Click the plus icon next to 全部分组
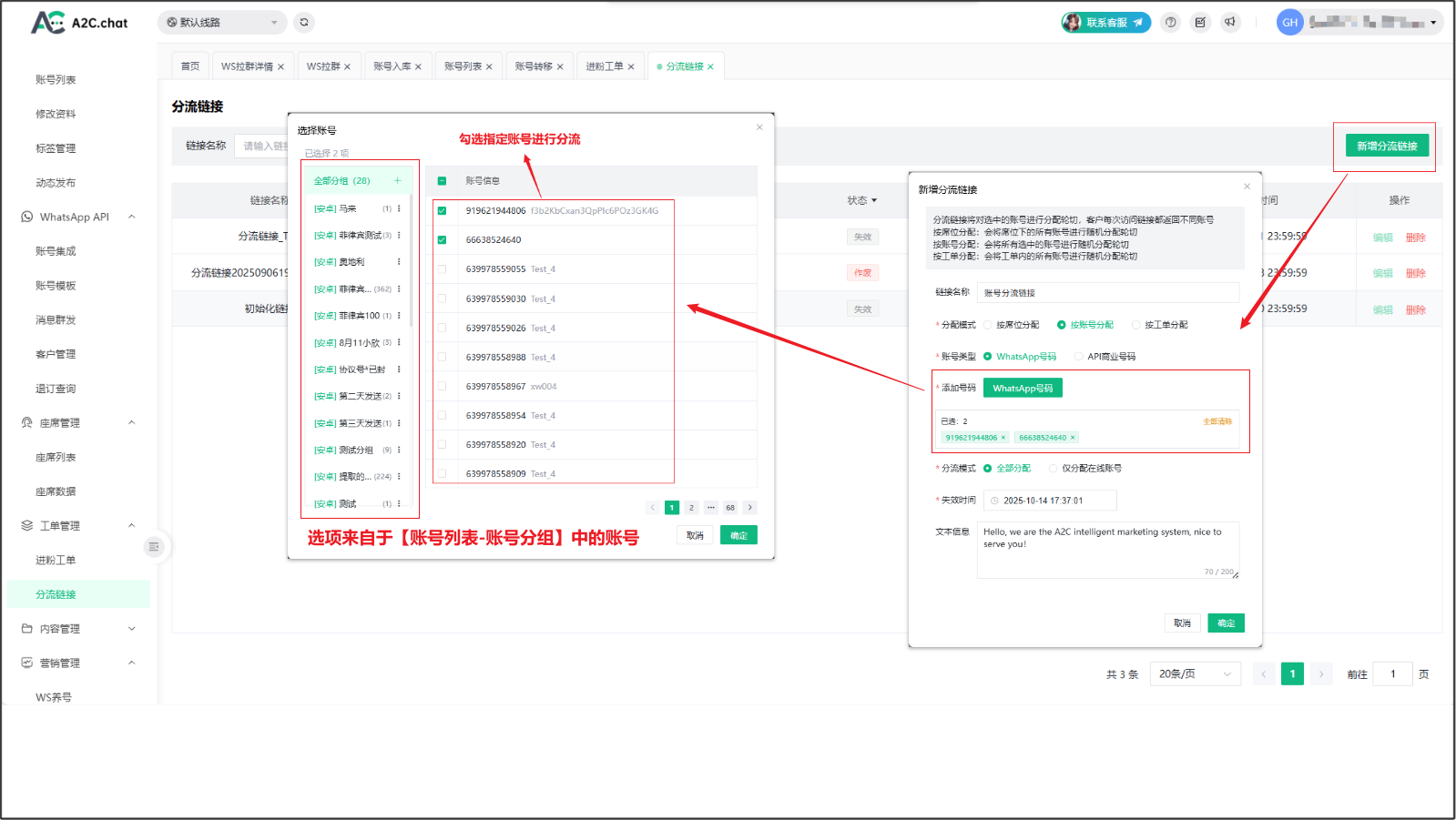1456x820 pixels. point(397,180)
